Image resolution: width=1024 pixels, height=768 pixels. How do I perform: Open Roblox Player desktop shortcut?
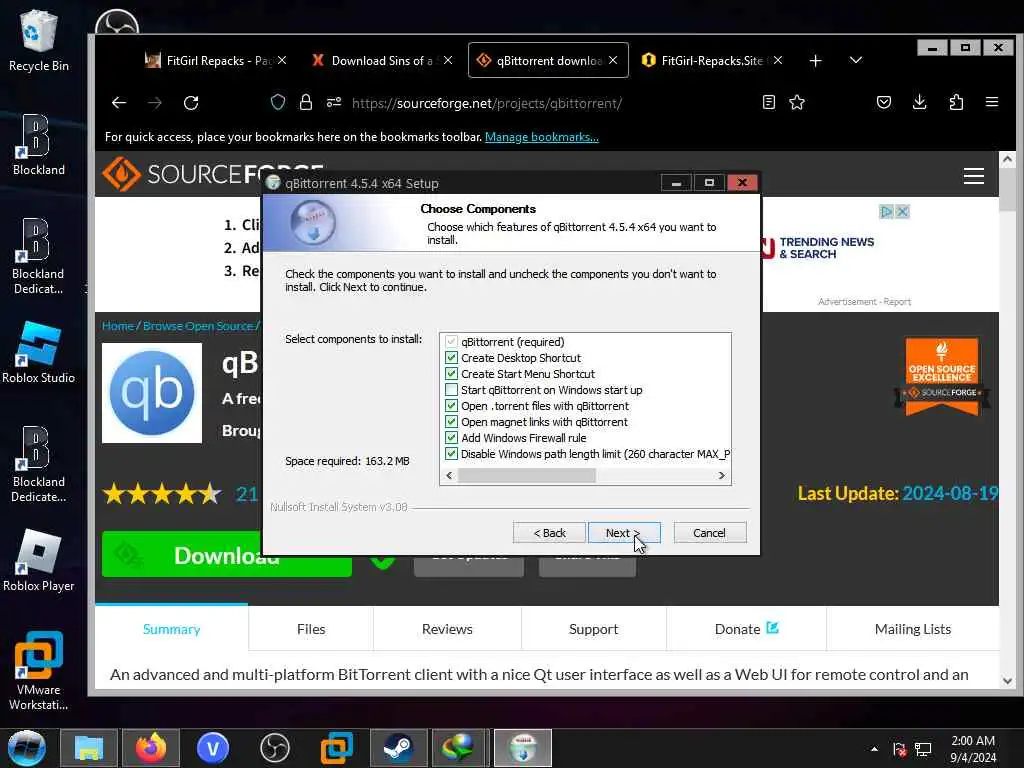click(38, 560)
